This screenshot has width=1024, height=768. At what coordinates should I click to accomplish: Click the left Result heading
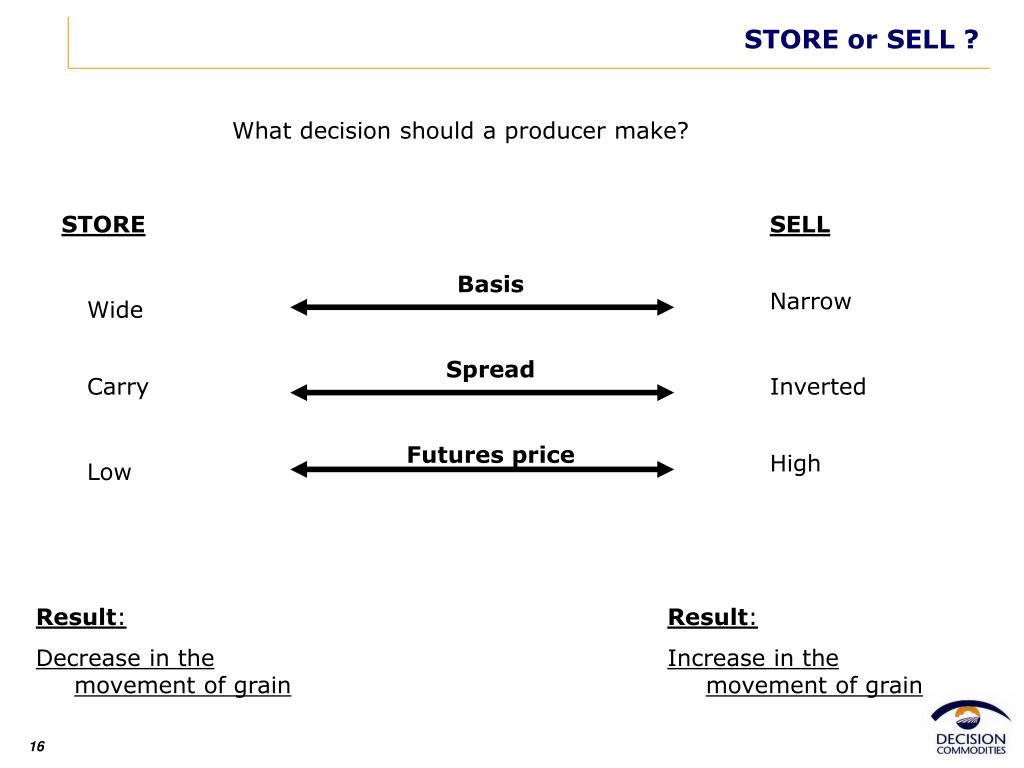pos(81,617)
